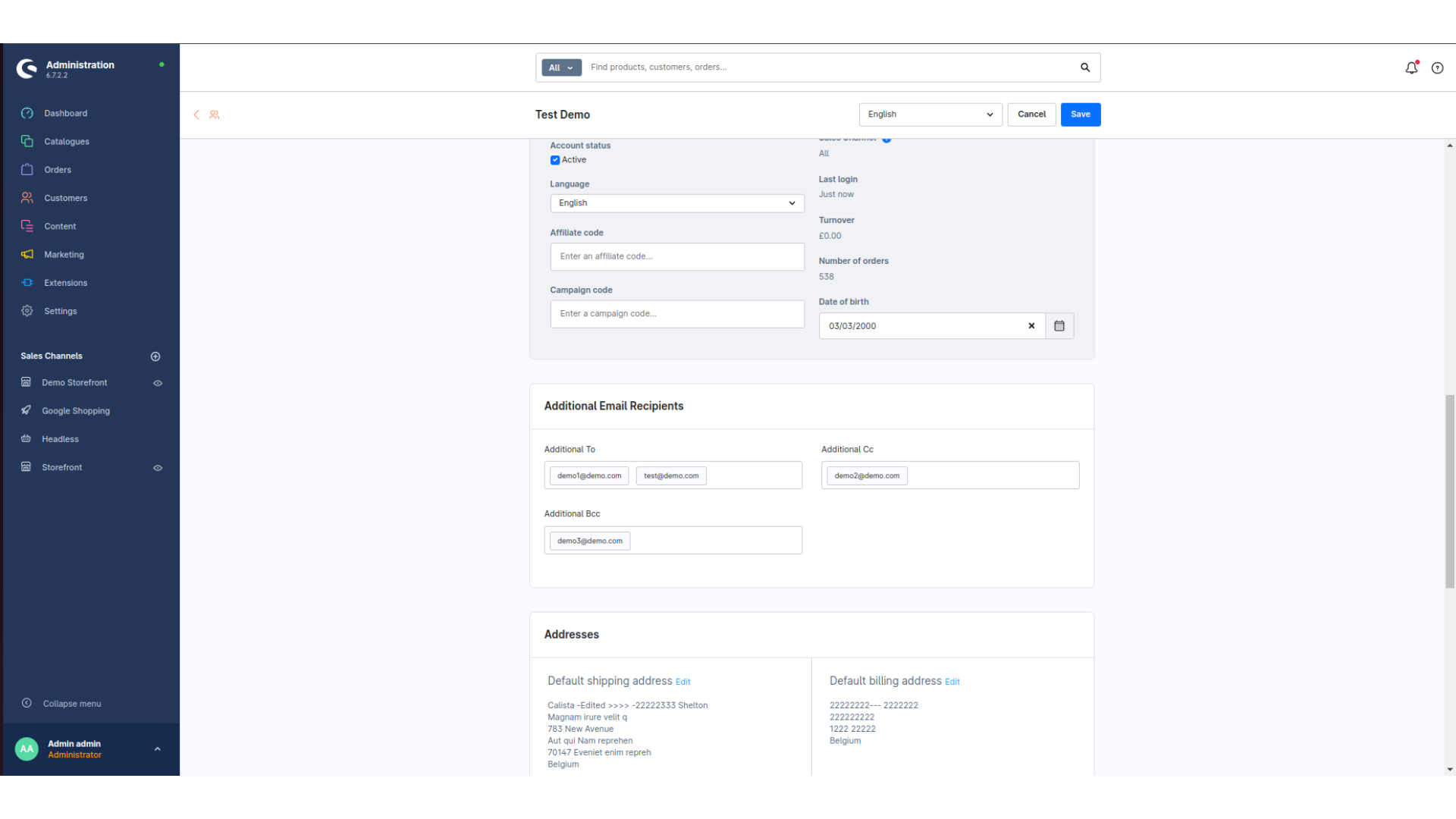Image resolution: width=1456 pixels, height=819 pixels.
Task: Open the All search filter dropdown
Action: point(561,67)
